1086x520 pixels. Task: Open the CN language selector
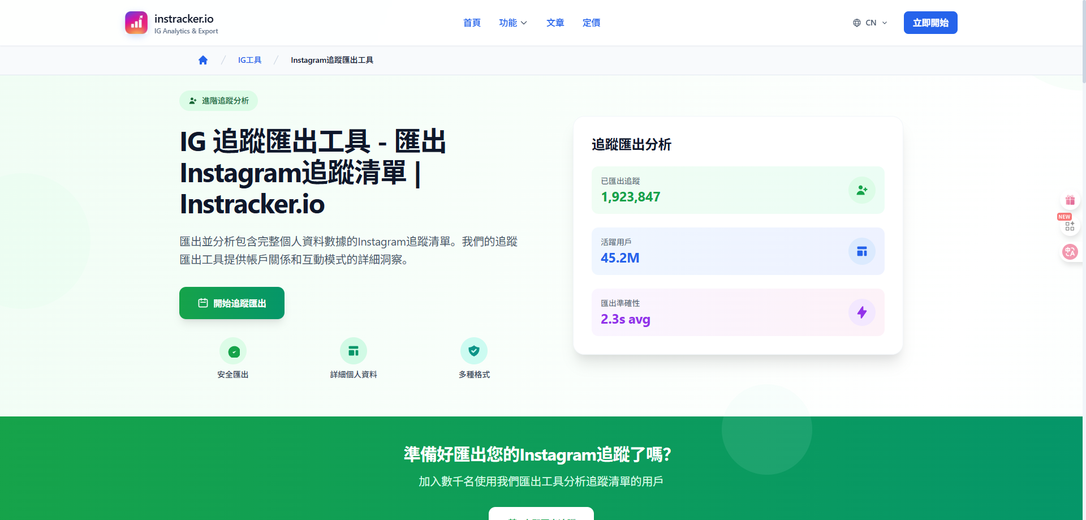click(871, 23)
